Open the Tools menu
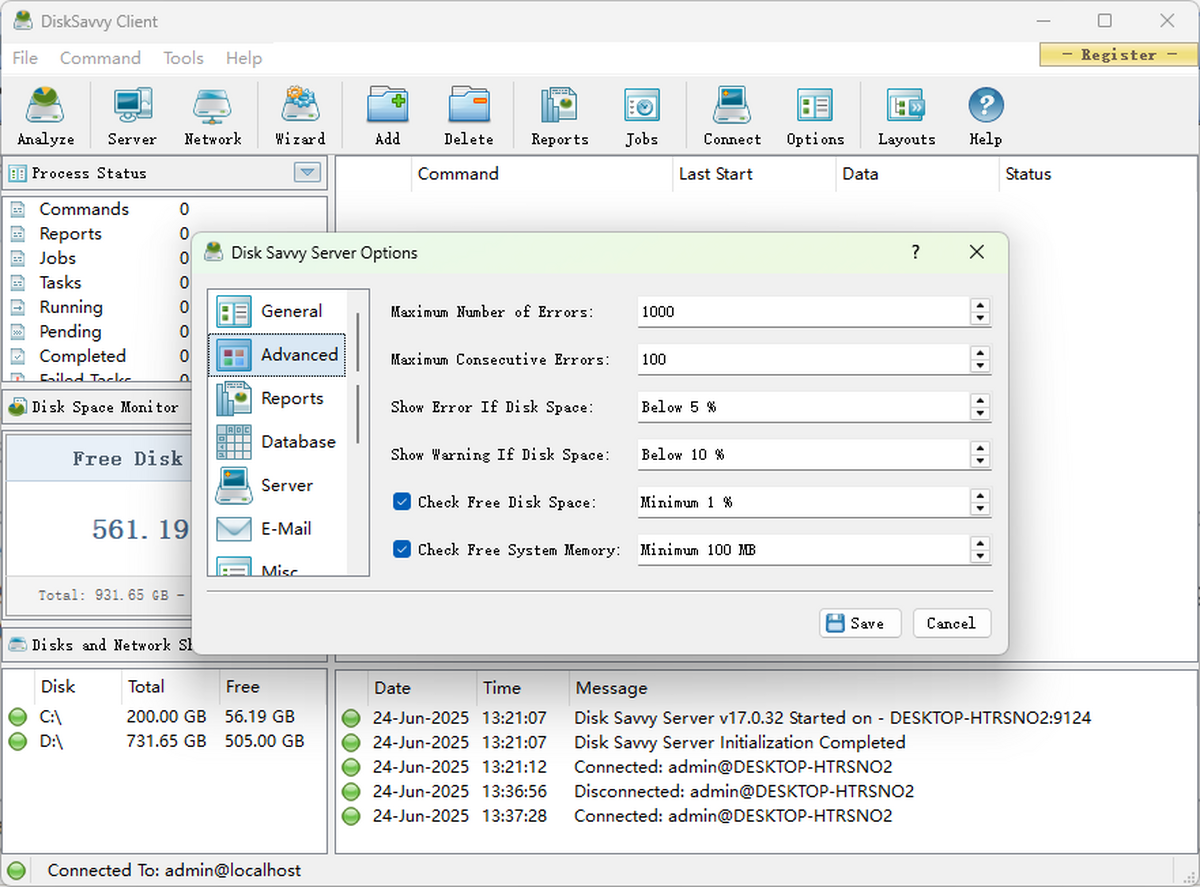Image resolution: width=1200 pixels, height=887 pixels. [183, 58]
